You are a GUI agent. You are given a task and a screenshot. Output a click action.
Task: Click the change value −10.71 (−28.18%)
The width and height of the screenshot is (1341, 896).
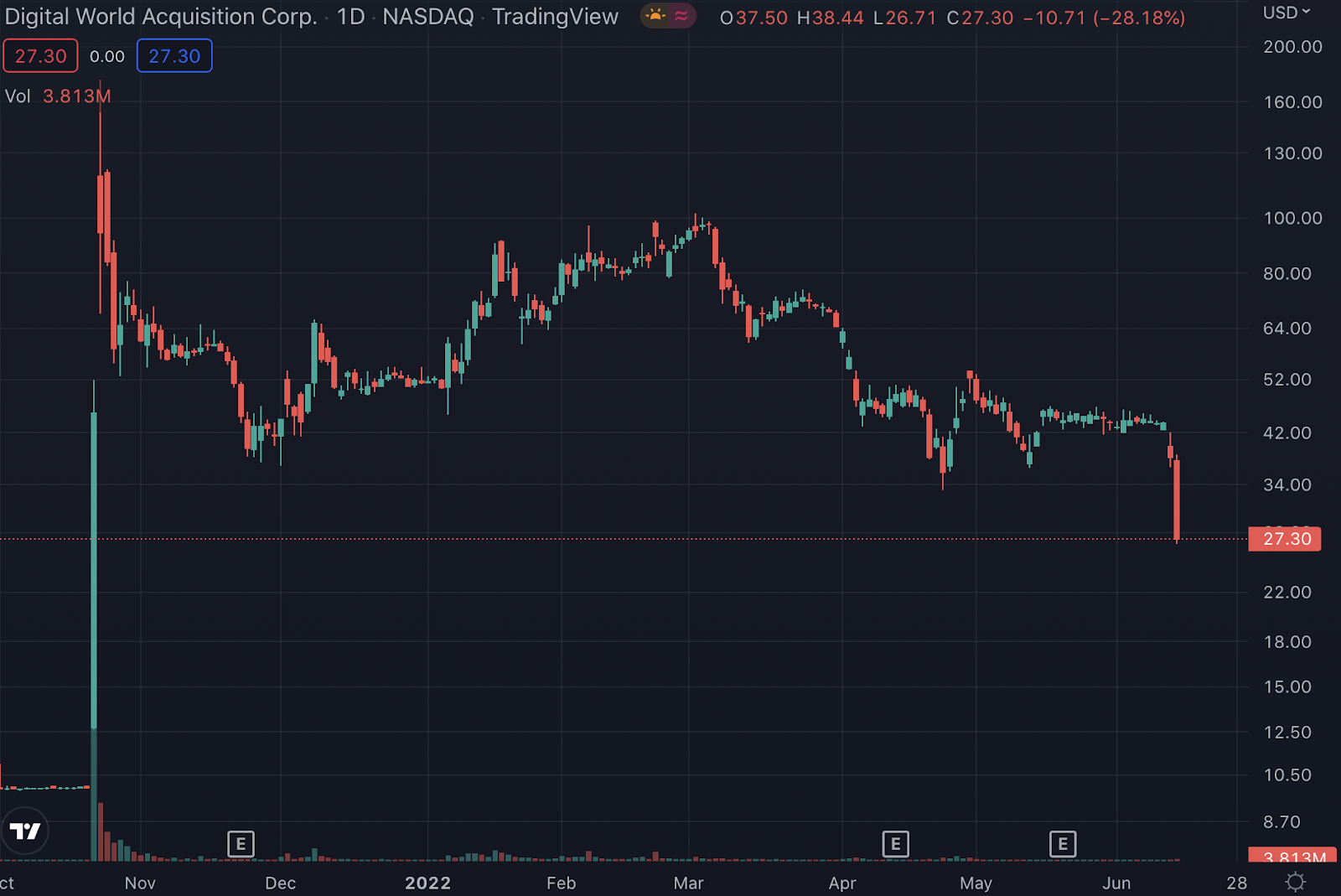coord(1104,18)
